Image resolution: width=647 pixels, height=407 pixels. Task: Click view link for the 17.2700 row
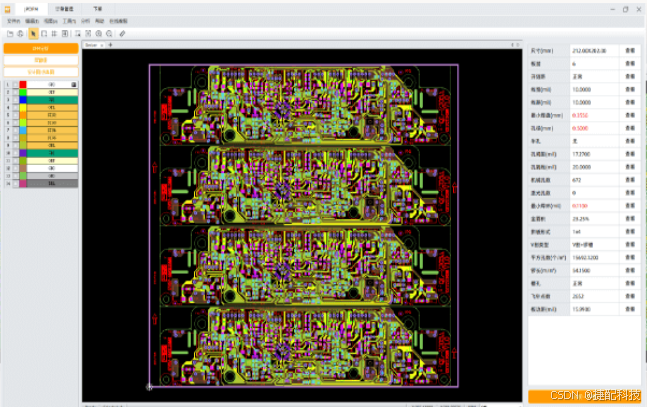pyautogui.click(x=630, y=154)
